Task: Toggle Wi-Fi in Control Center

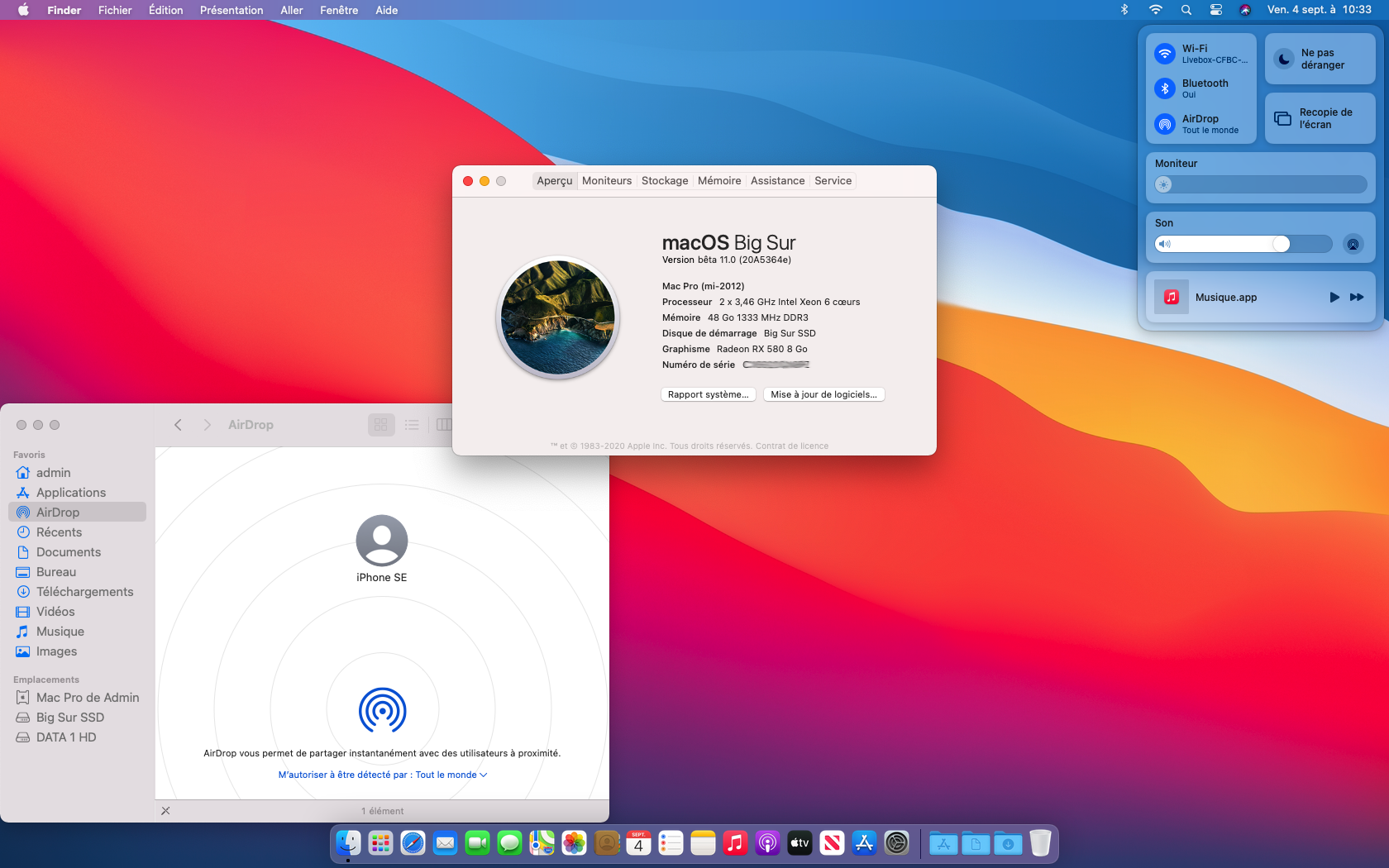Action: pyautogui.click(x=1165, y=54)
